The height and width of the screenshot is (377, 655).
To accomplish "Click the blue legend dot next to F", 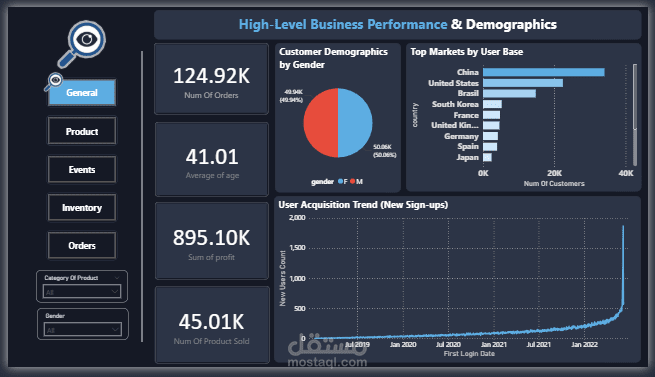I will coord(340,181).
